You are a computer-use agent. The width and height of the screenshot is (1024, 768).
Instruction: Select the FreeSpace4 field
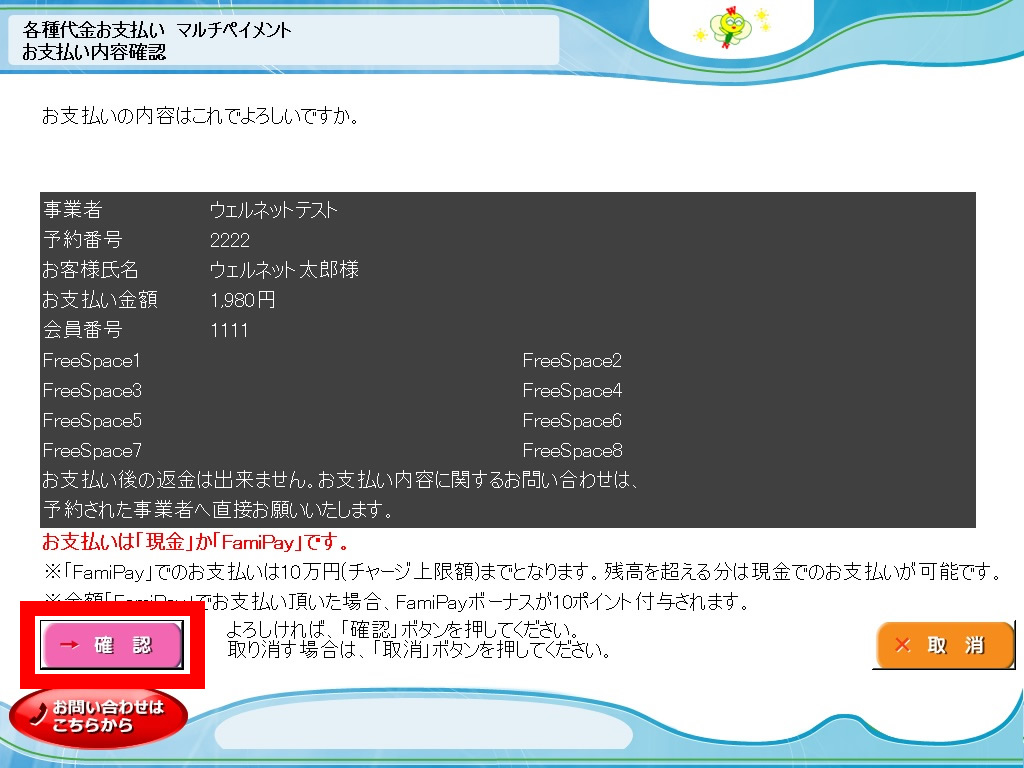click(572, 391)
